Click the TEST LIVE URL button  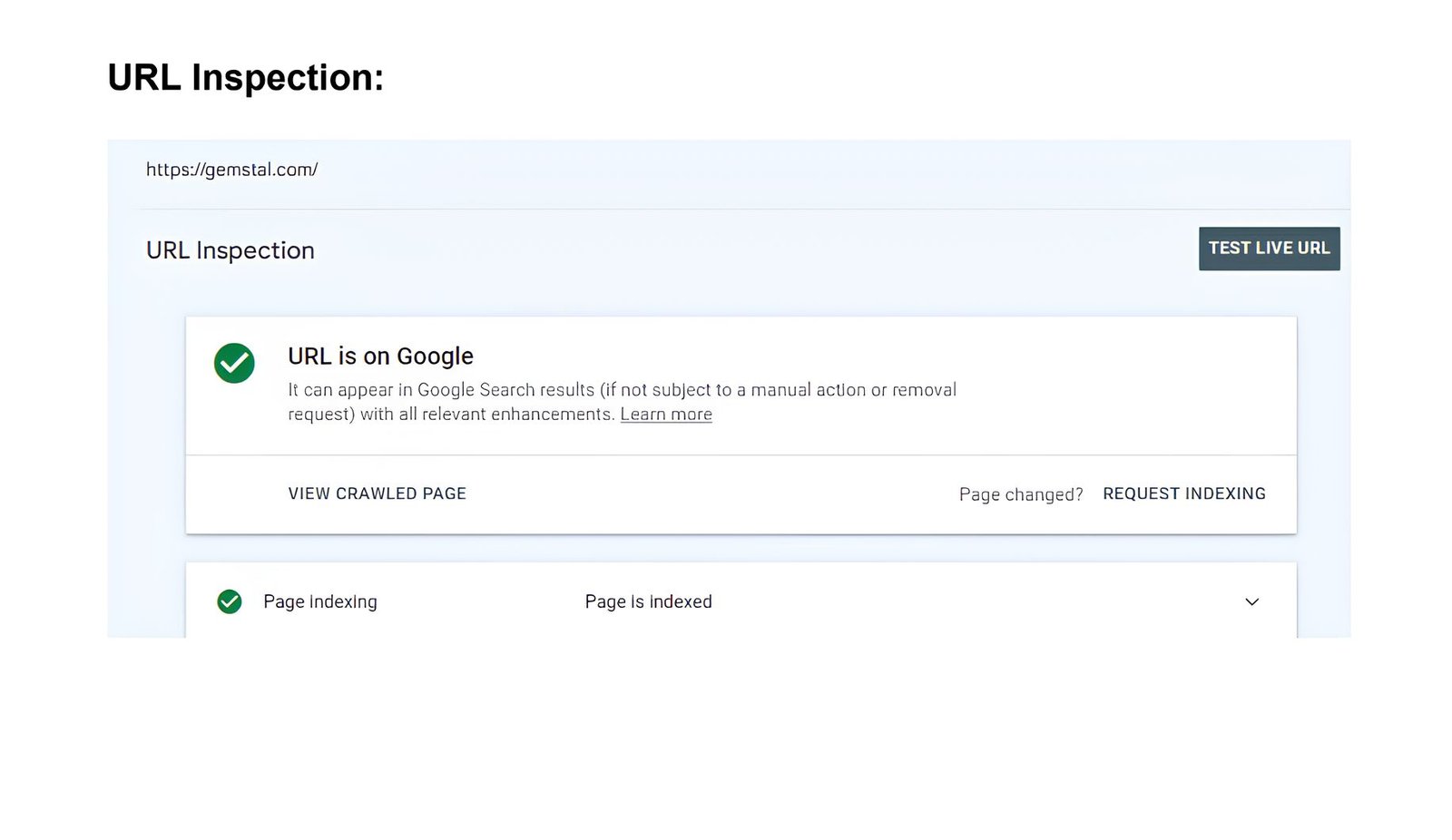pos(1269,249)
